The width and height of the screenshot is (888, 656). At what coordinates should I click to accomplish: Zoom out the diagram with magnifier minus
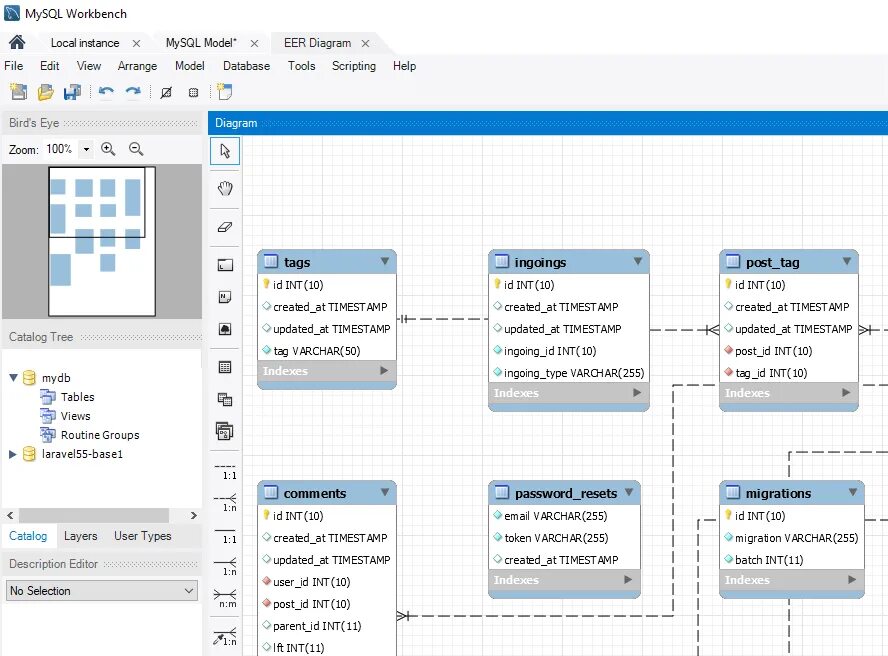pos(136,149)
